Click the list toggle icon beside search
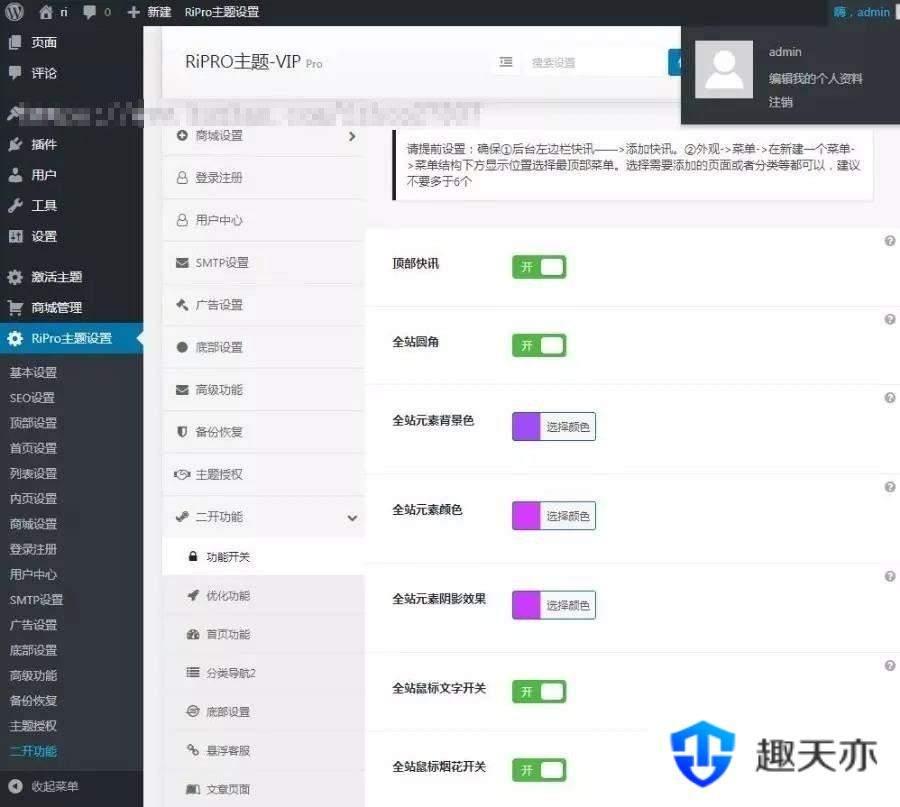 tap(506, 62)
